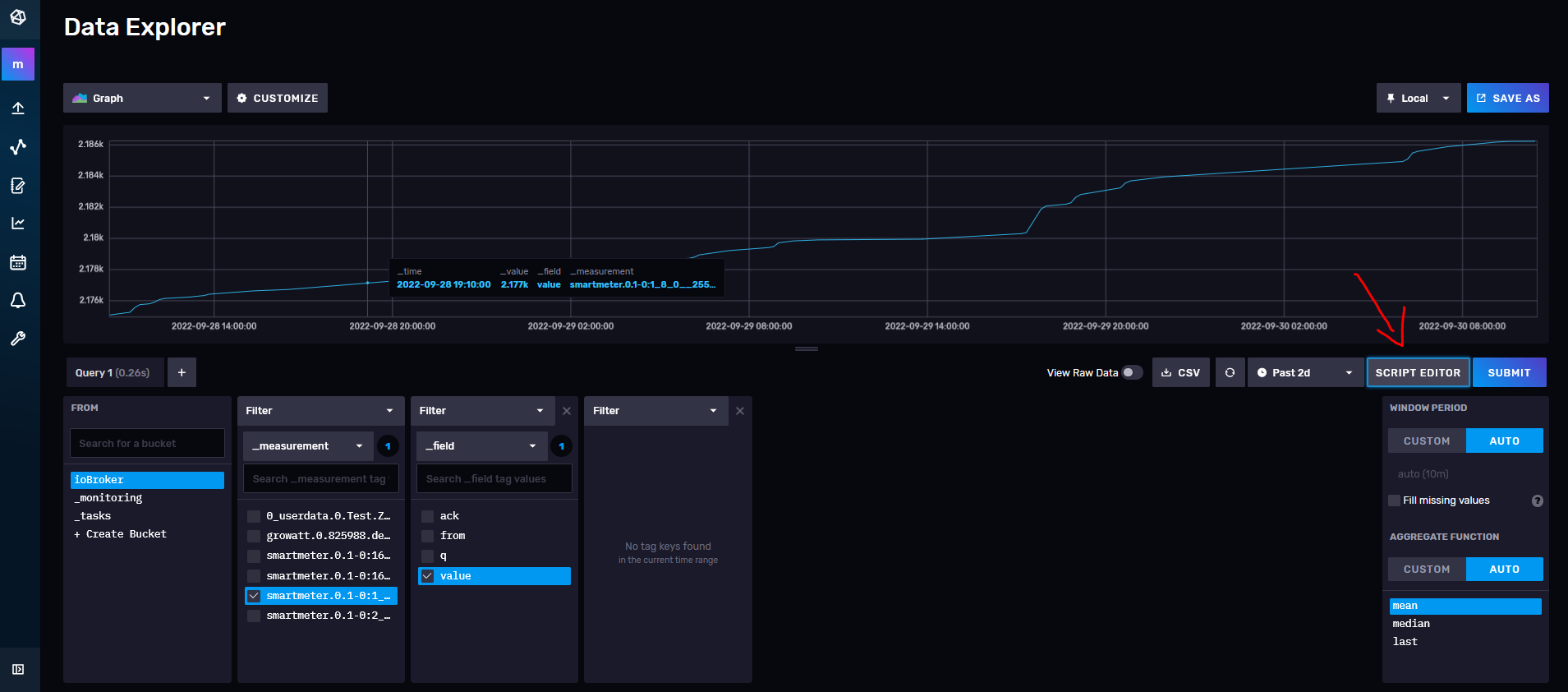
Task: Open the _measurement tag key dropdown
Action: coord(308,446)
